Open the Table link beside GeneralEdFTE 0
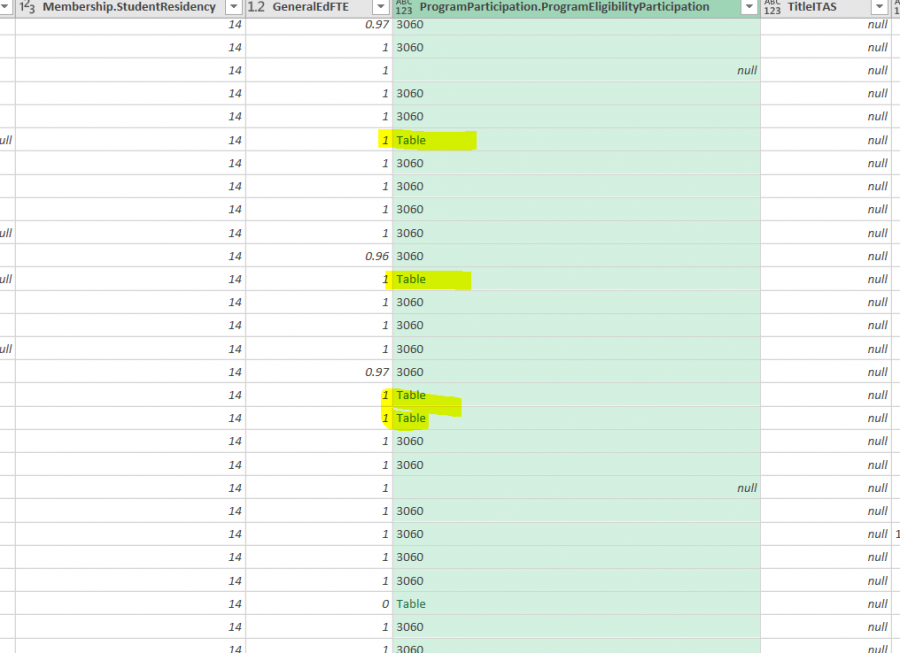900x653 pixels. pyautogui.click(x=411, y=604)
